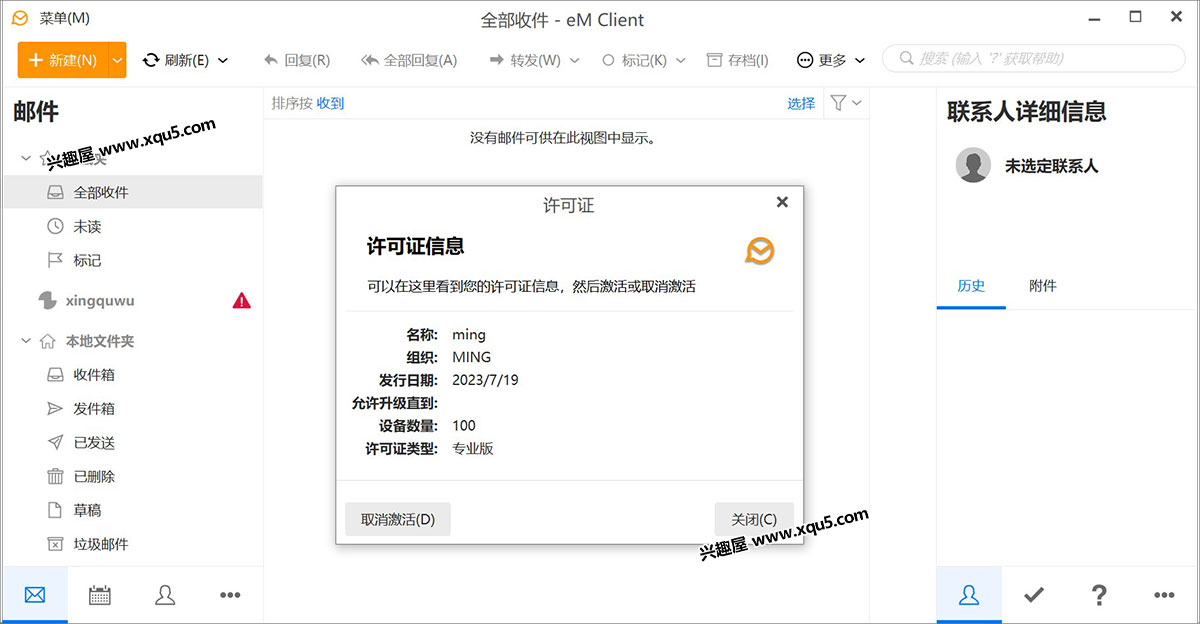Click organization value MING
The image size is (1200, 624).
click(x=472, y=357)
